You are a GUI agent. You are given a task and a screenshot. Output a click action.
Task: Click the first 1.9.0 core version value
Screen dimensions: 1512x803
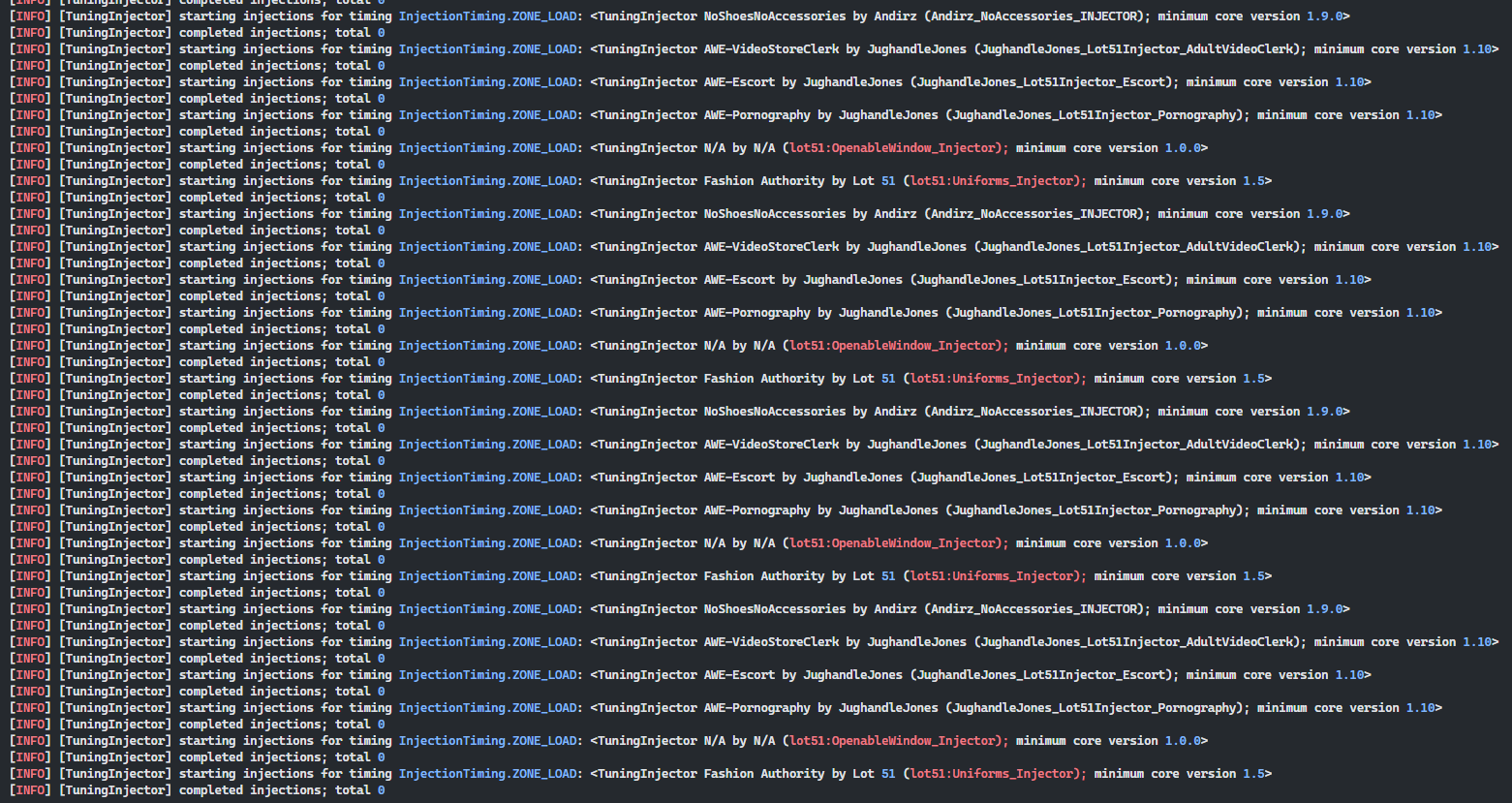[x=1324, y=16]
